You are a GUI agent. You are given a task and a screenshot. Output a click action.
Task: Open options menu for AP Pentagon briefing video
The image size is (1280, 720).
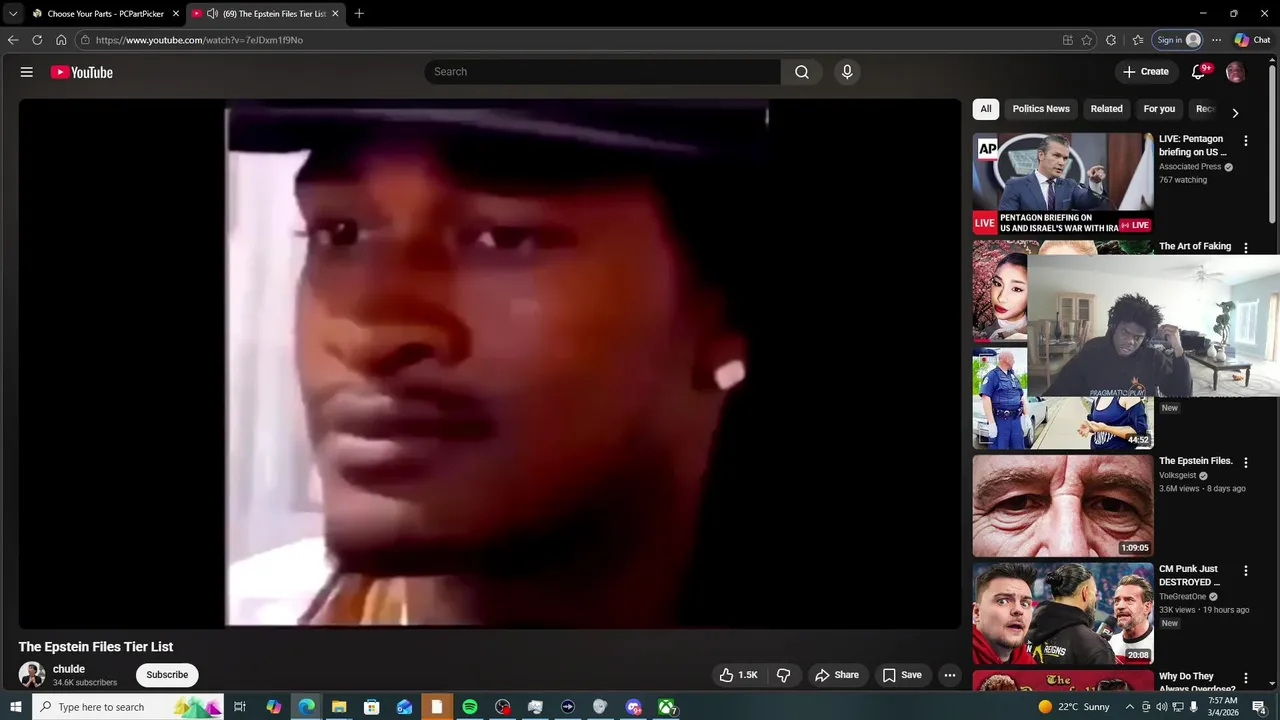click(1246, 141)
